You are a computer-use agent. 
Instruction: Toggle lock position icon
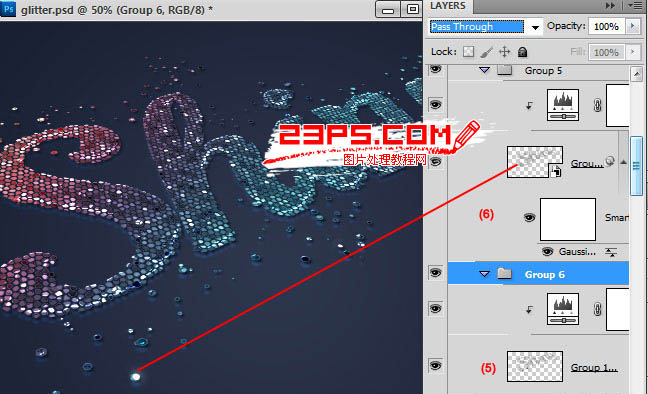(504, 52)
